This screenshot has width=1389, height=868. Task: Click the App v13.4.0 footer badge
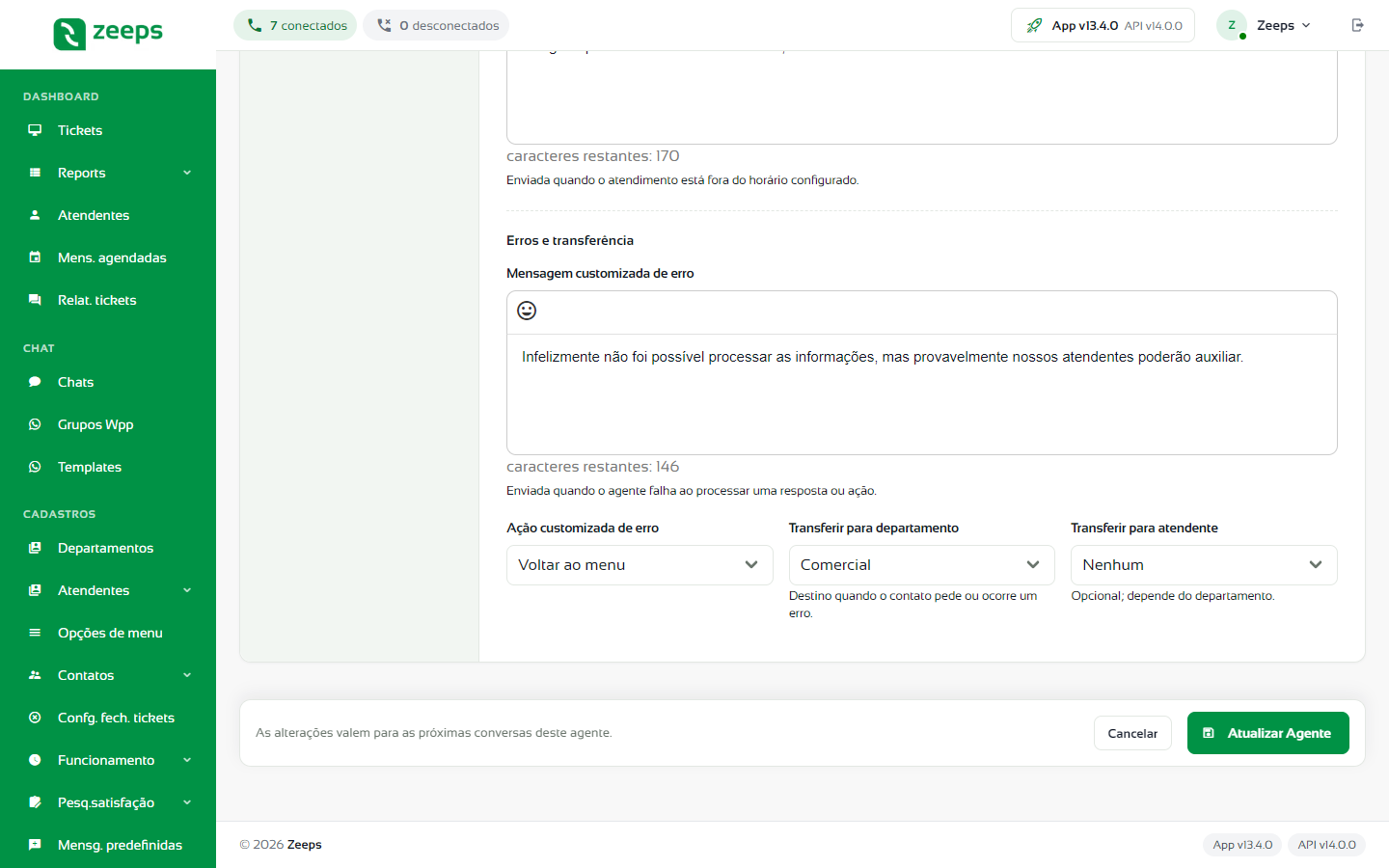point(1242,845)
